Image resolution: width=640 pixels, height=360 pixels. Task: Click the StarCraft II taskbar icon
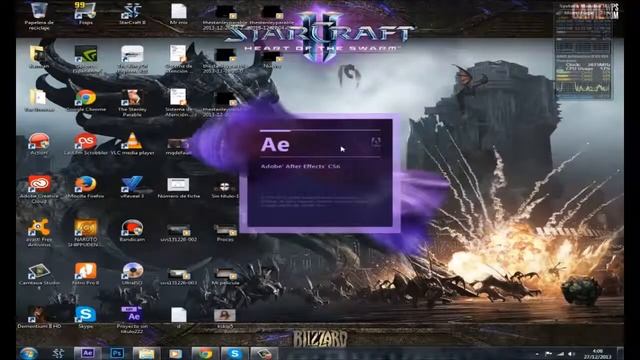(58, 353)
